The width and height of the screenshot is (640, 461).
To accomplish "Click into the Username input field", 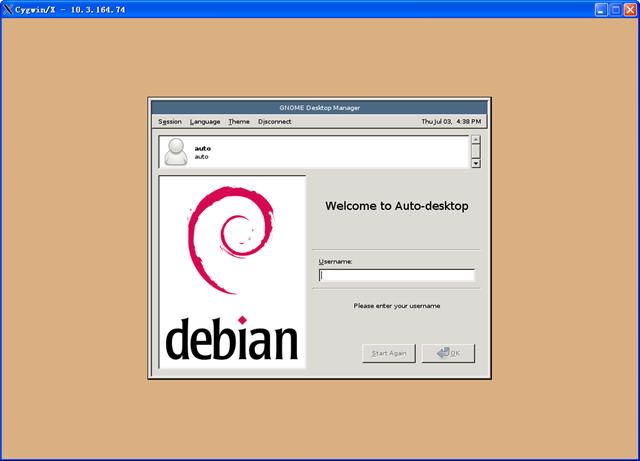I will pyautogui.click(x=396, y=275).
